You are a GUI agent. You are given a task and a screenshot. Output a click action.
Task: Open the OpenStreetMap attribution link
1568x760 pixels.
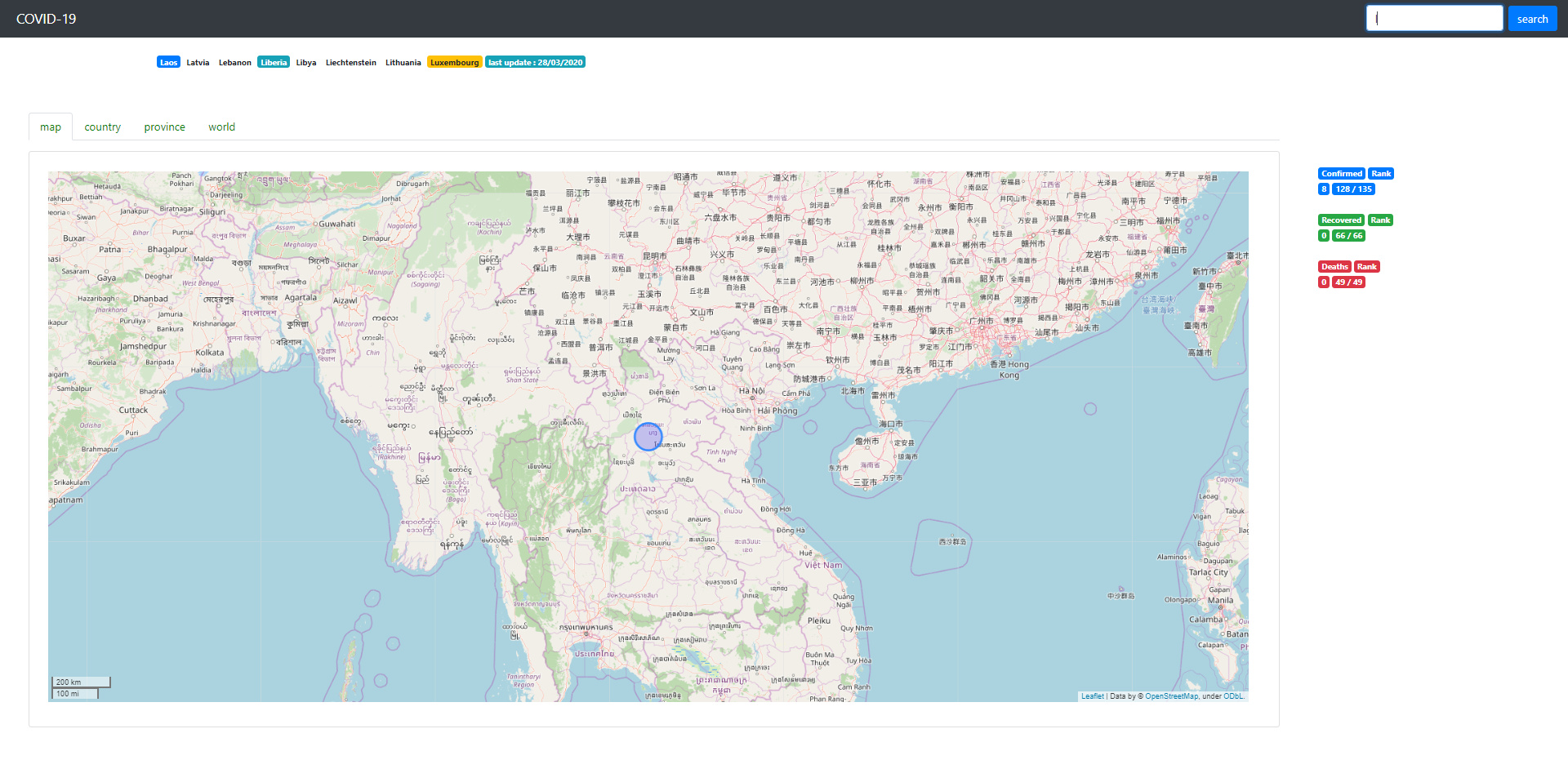1172,696
